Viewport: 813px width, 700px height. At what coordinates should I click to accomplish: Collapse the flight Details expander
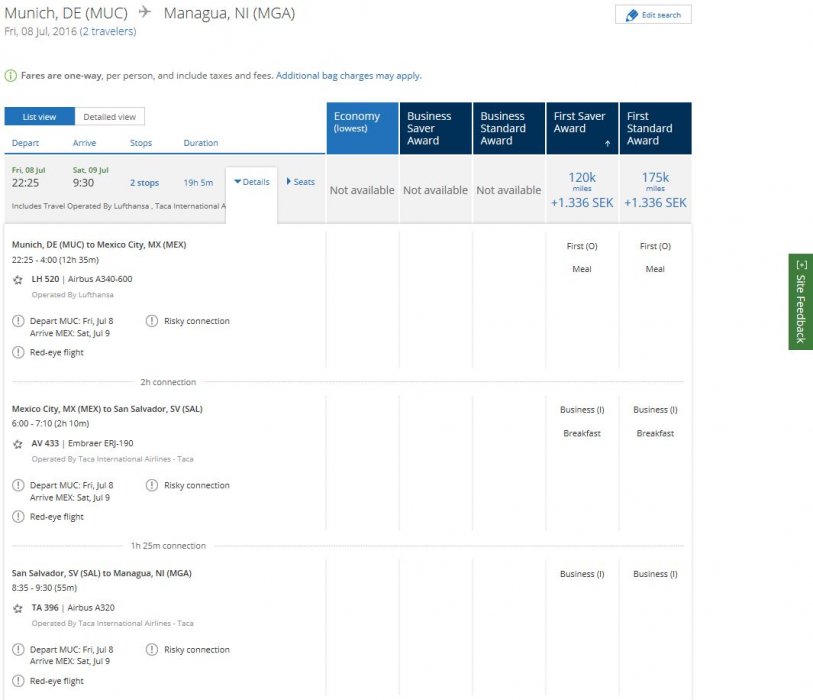coord(251,182)
